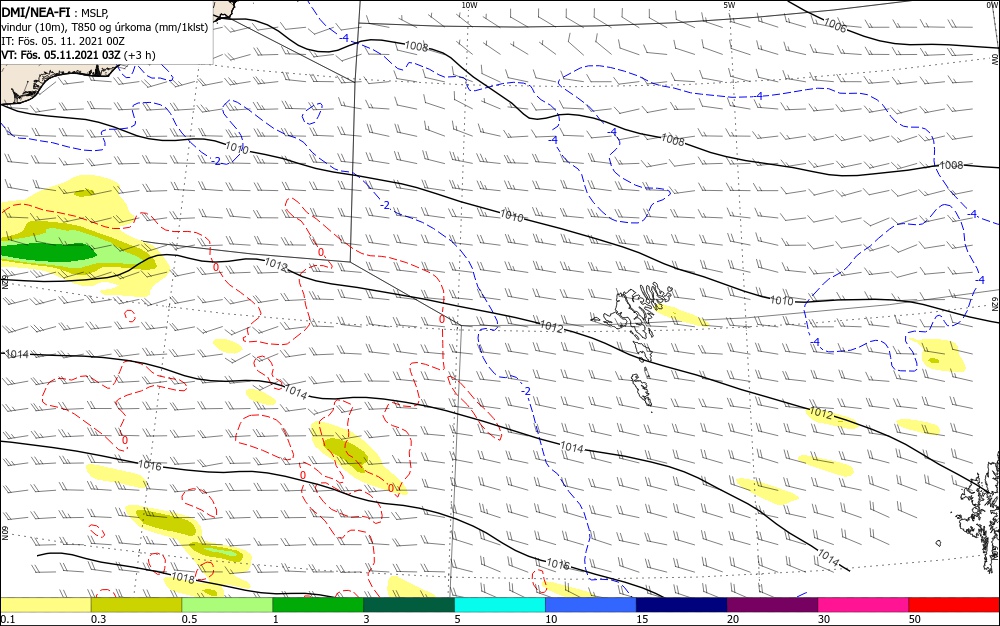1000x626 pixels.
Task: Click the 'DMI/NEA-FI : MSLP,' title text
Action: click(55, 11)
